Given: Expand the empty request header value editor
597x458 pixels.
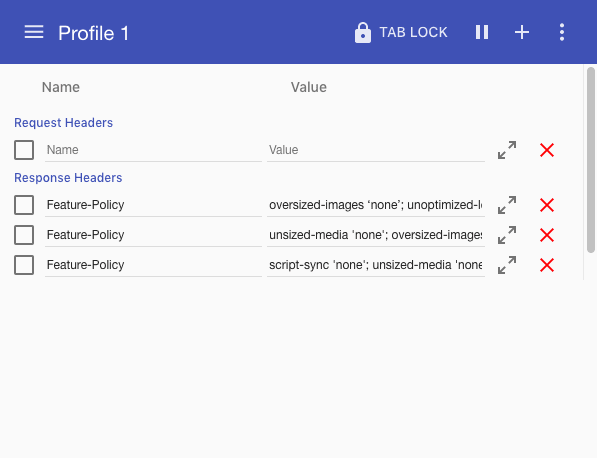Looking at the screenshot, I should pos(507,150).
